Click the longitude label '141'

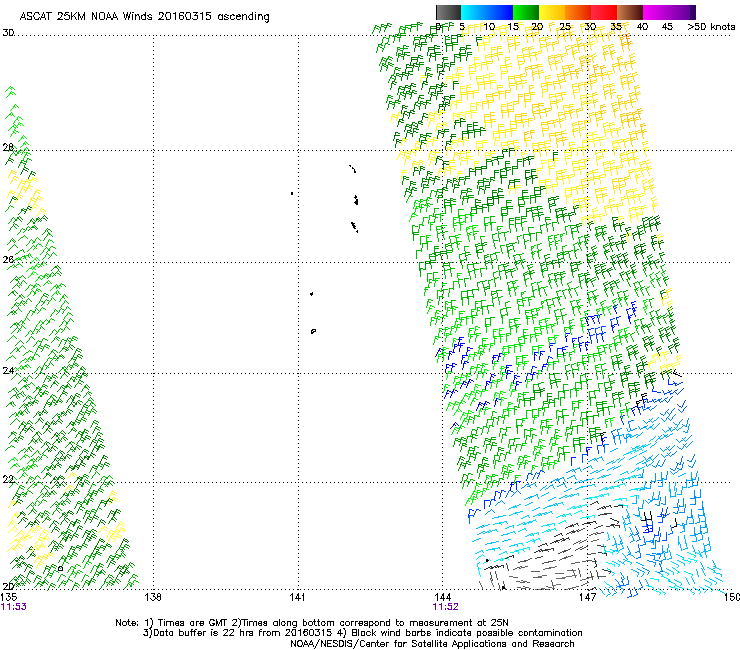[x=297, y=597]
